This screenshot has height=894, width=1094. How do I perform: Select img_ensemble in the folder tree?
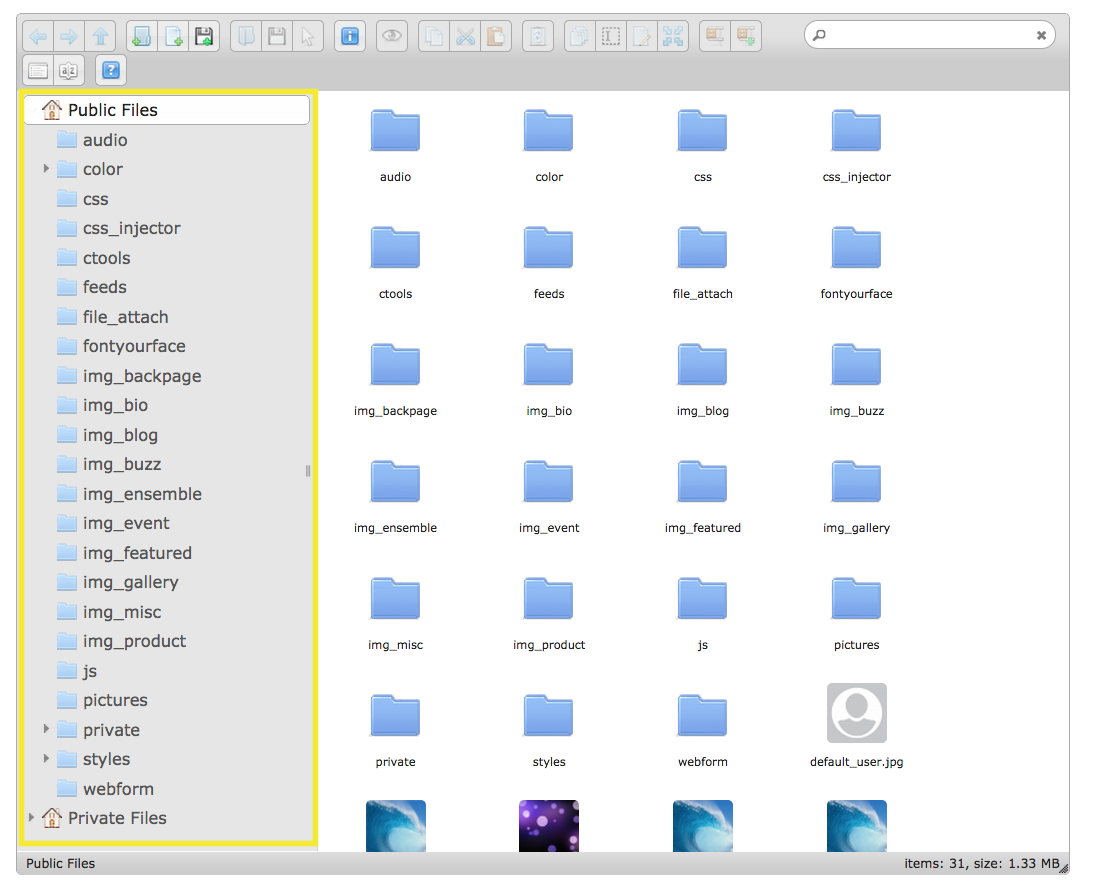pos(142,494)
